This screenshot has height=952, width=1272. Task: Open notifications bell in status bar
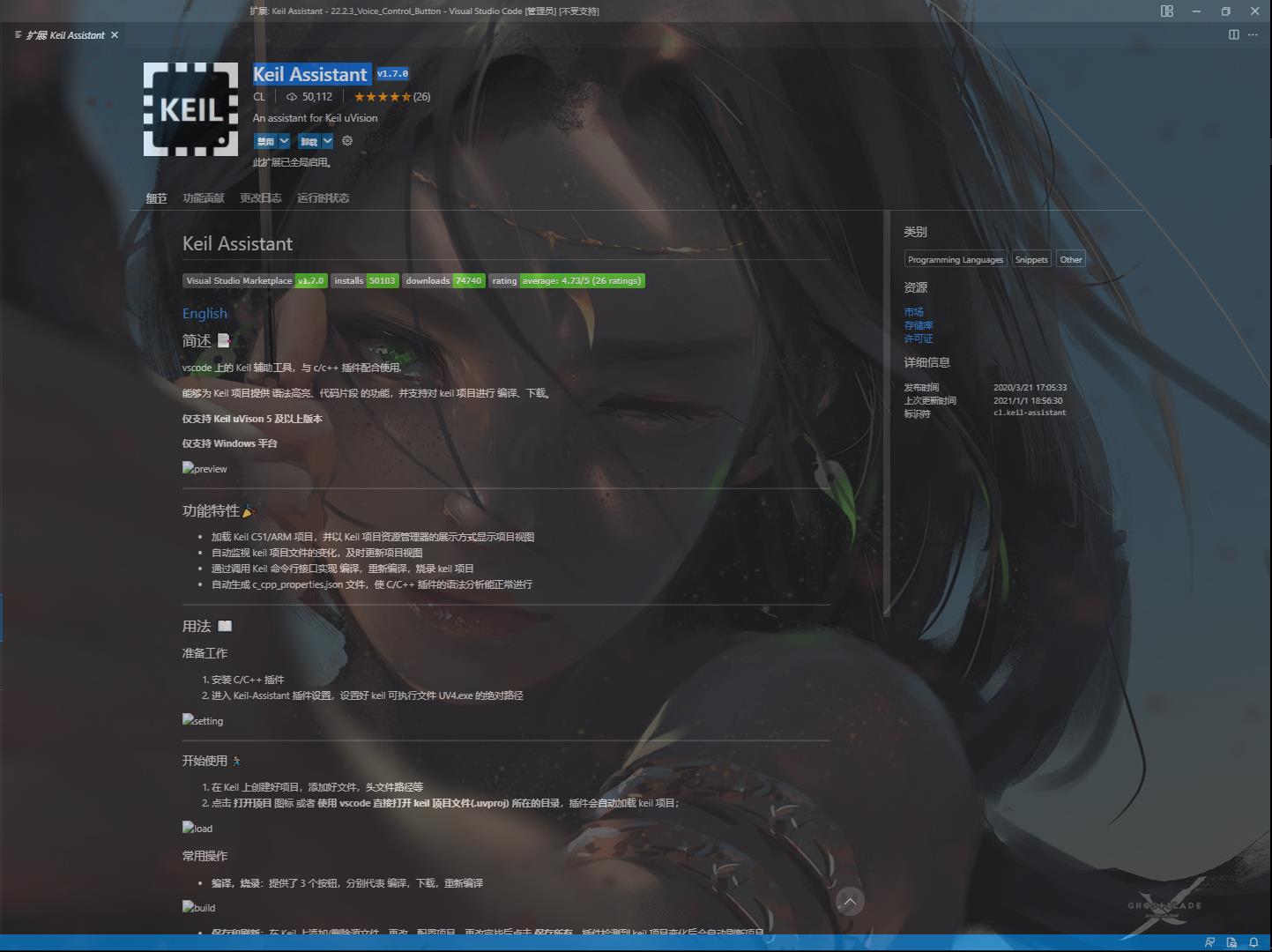1253,942
